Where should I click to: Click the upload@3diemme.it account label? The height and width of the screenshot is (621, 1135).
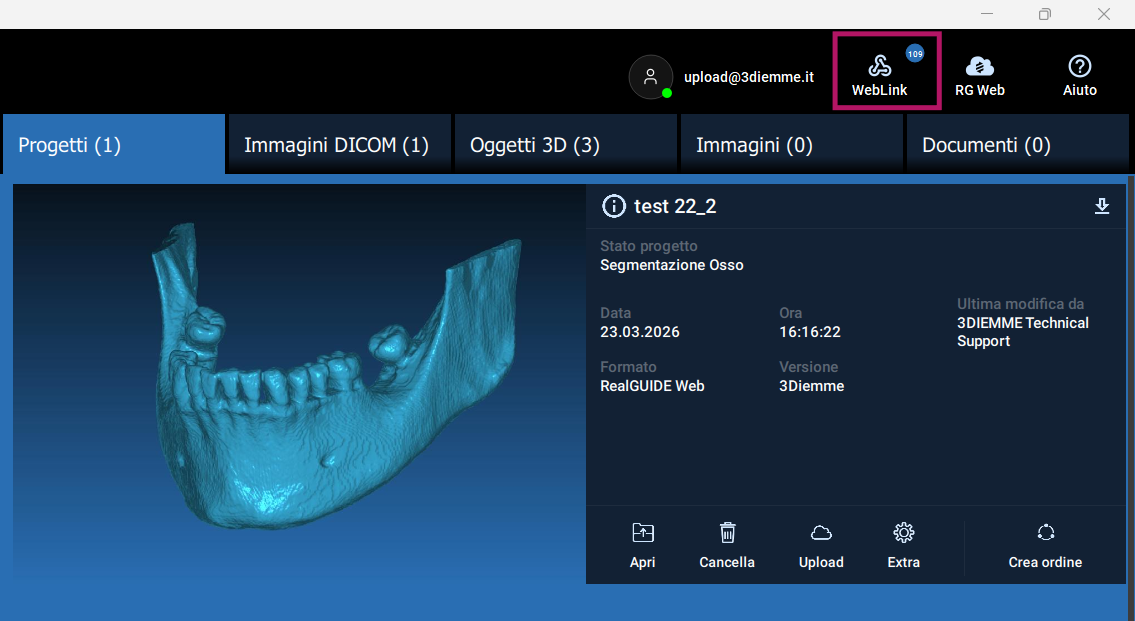[x=748, y=77]
